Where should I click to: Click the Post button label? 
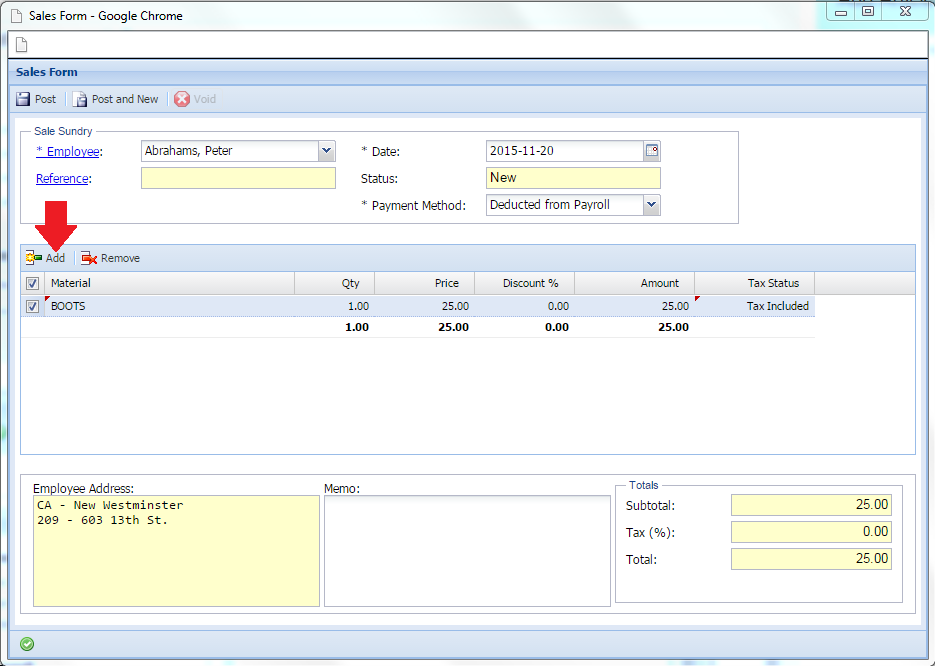[x=45, y=99]
